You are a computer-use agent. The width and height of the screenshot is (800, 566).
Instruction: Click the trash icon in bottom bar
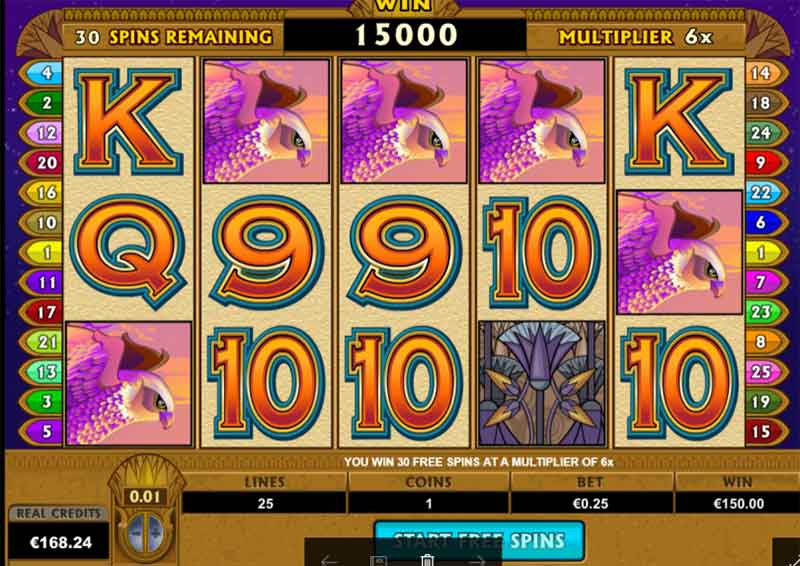point(428,560)
